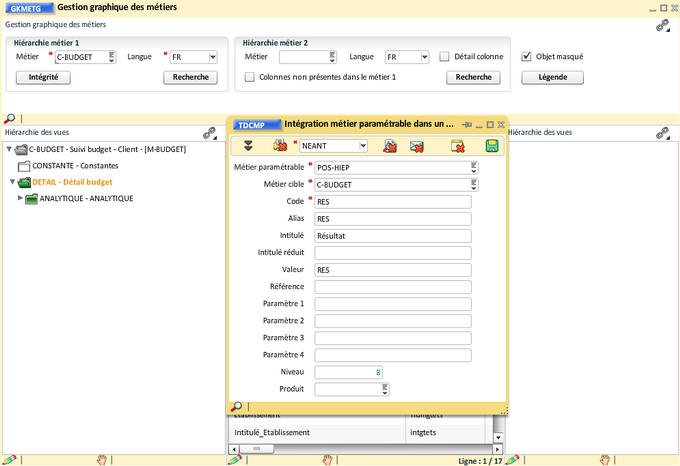Image resolution: width=680 pixels, height=466 pixels.
Task: Enable the Détail colonne checkbox
Action: coord(444,57)
